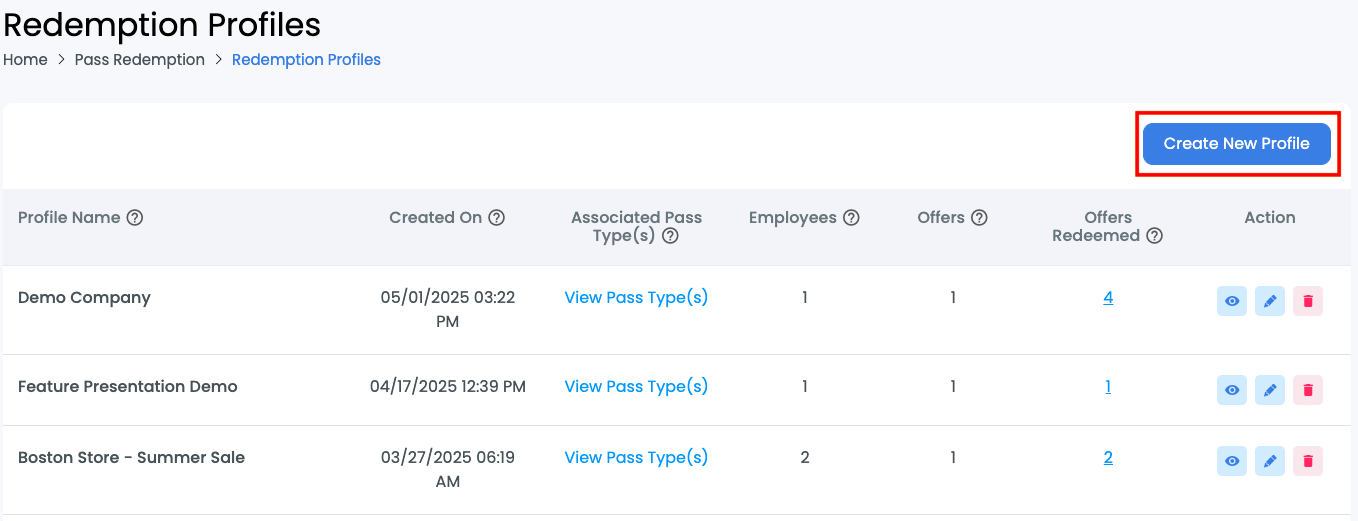Click the Employees column header
Screen dimensions: 1358x521
tap(793, 217)
